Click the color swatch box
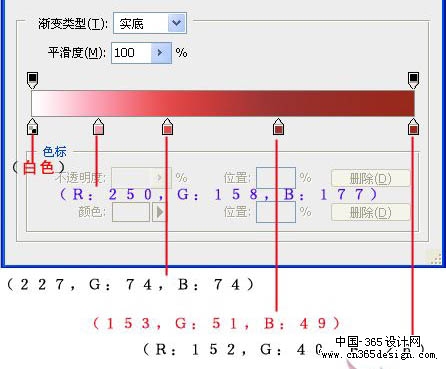 [131, 212]
